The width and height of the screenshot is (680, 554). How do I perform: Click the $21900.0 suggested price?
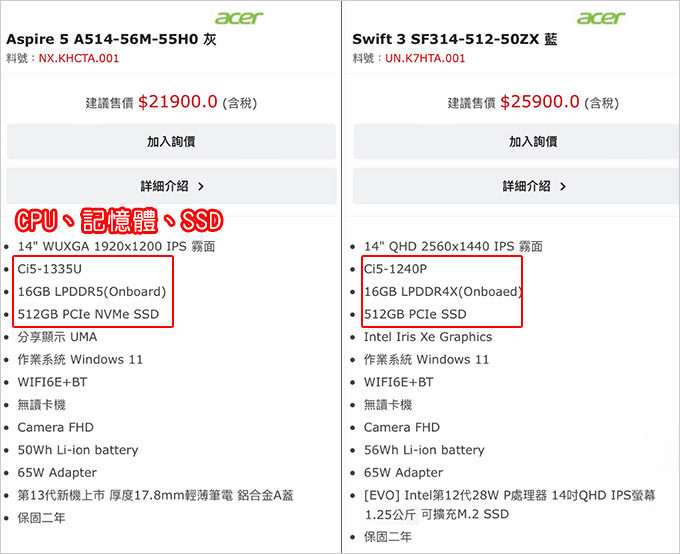[x=178, y=102]
